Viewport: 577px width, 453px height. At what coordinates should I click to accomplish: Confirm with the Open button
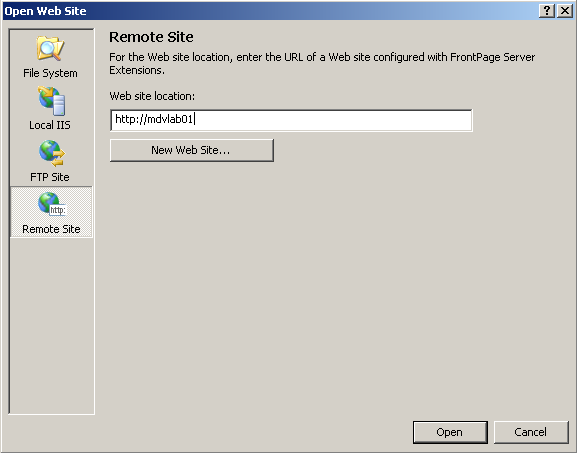pos(450,432)
